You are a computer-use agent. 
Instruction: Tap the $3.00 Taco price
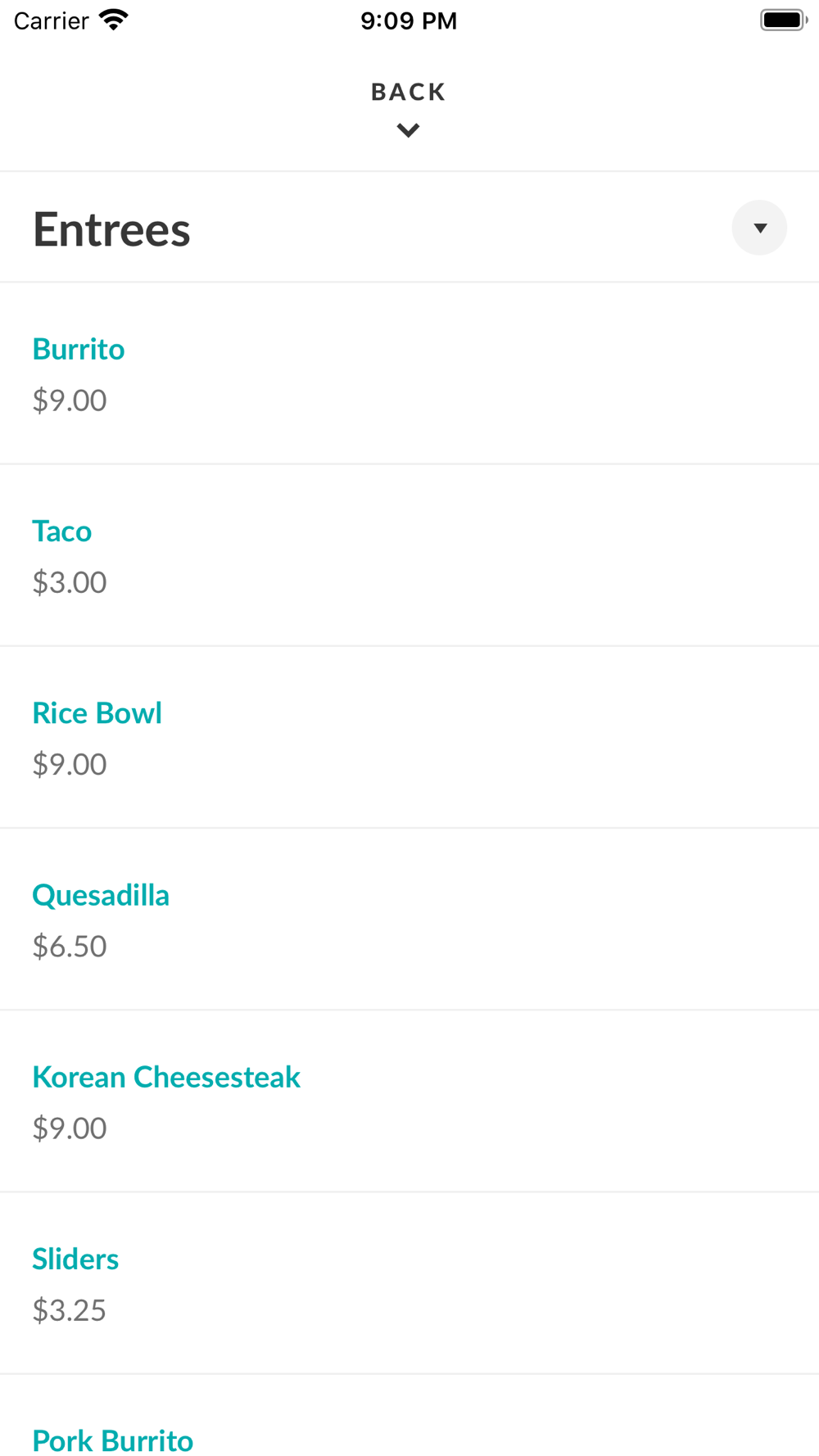tap(70, 582)
